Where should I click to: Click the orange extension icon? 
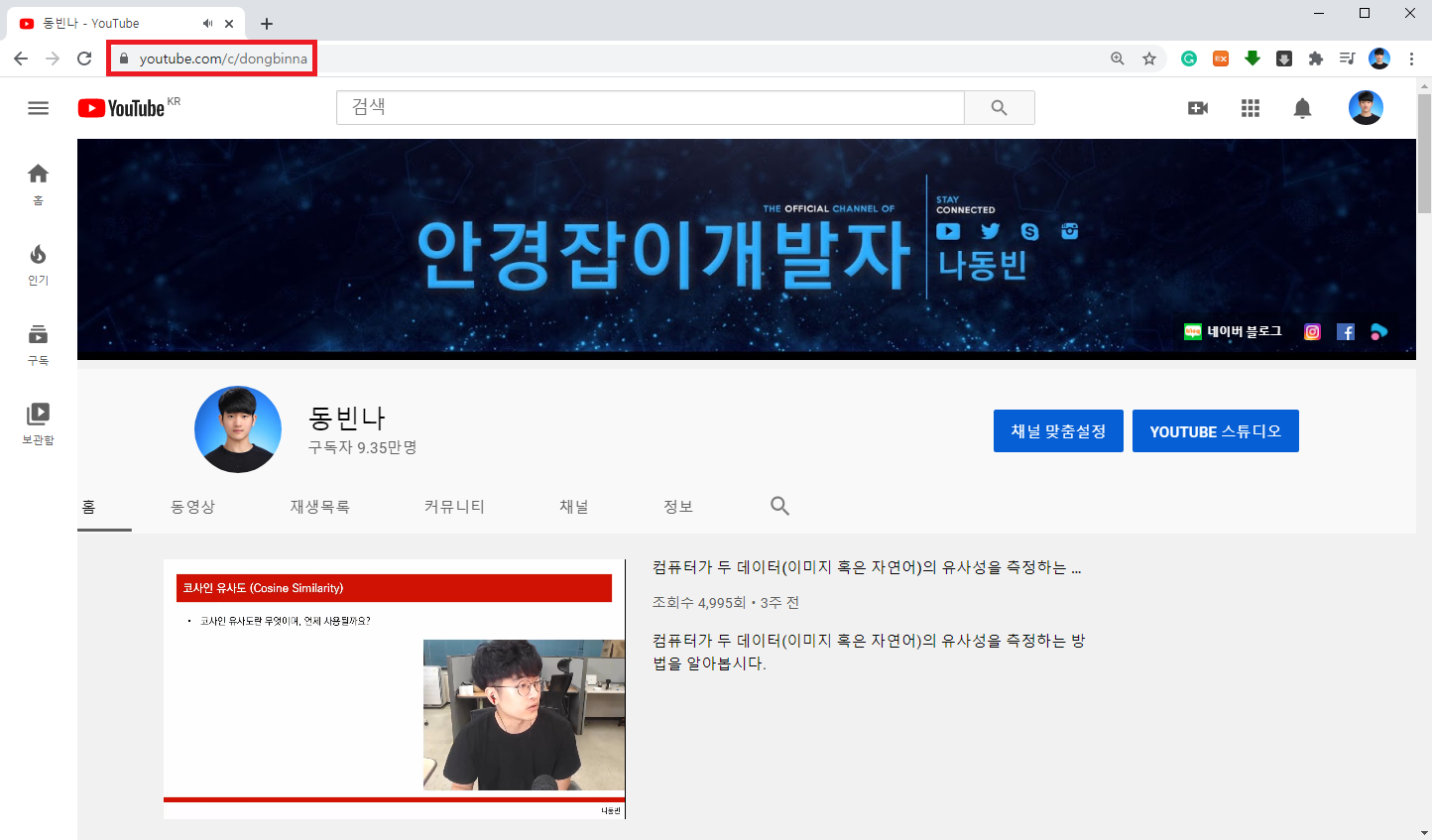pyautogui.click(x=1221, y=59)
